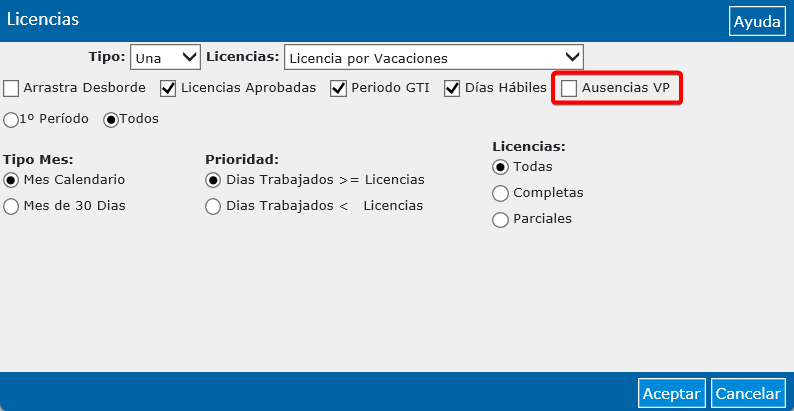Check the Ausencias VP box
794x411 pixels.
tap(569, 88)
